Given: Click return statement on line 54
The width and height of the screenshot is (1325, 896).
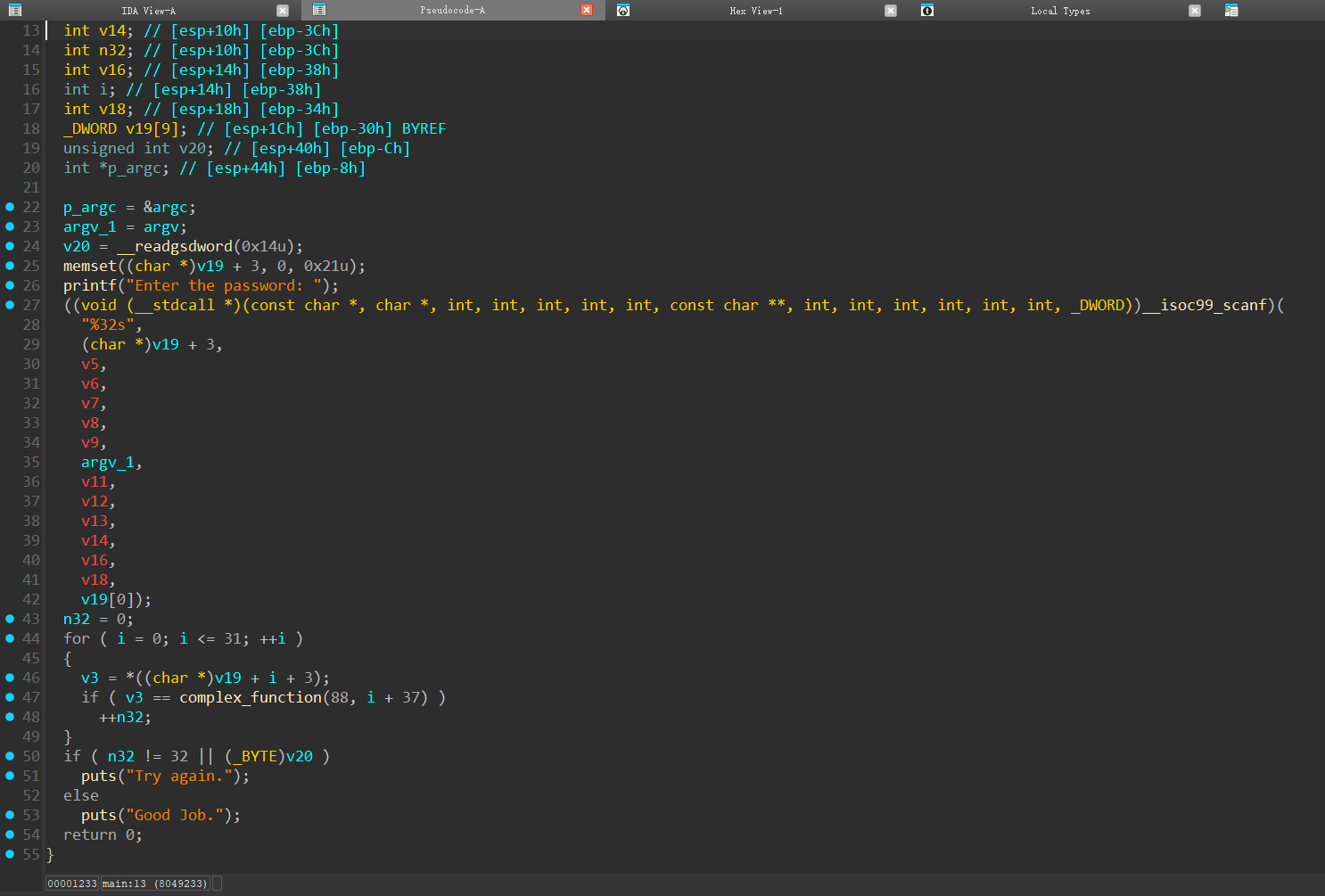Looking at the screenshot, I should 103,834.
